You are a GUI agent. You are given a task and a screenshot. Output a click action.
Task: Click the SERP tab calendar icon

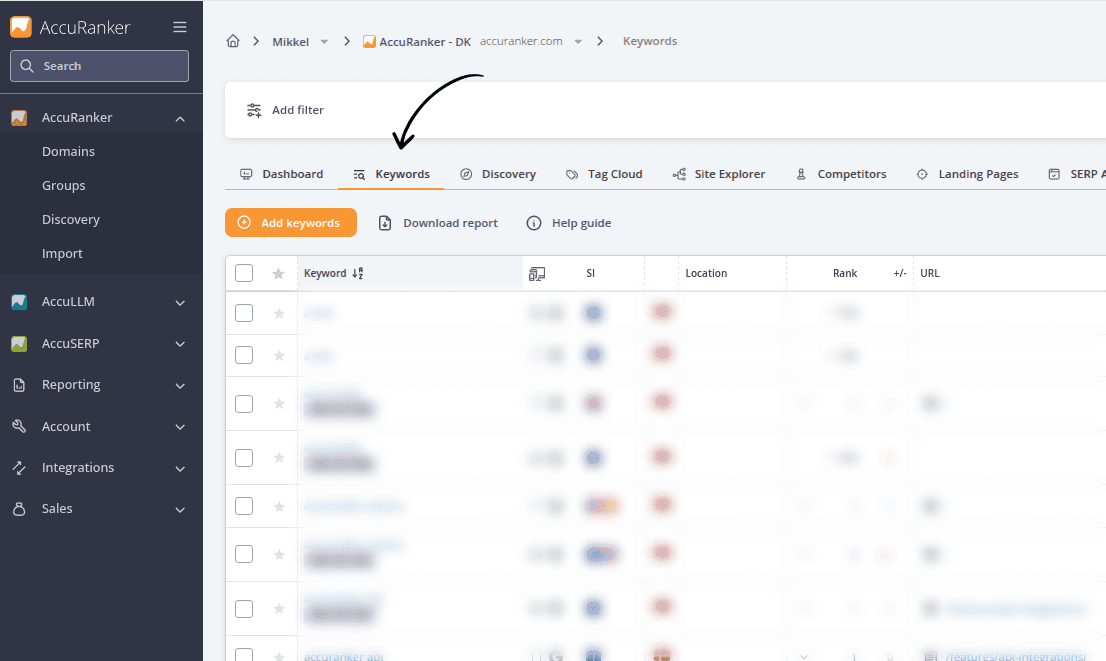[1054, 174]
